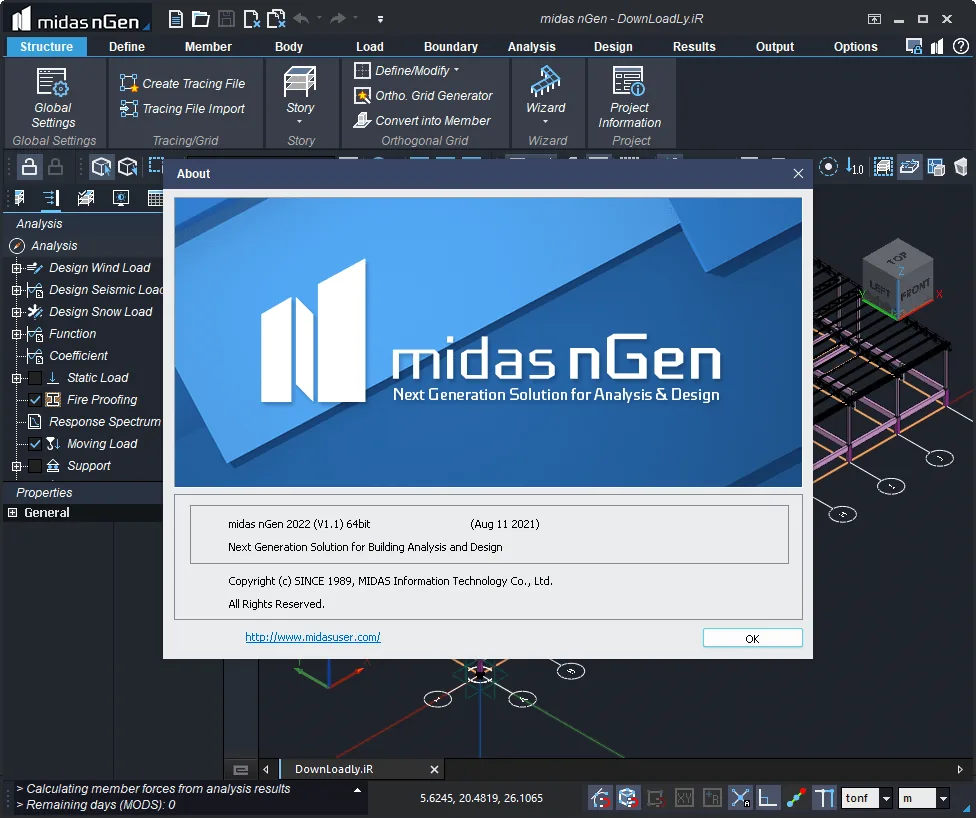
Task: Click Ortho. Grid Generator
Action: coord(423,96)
